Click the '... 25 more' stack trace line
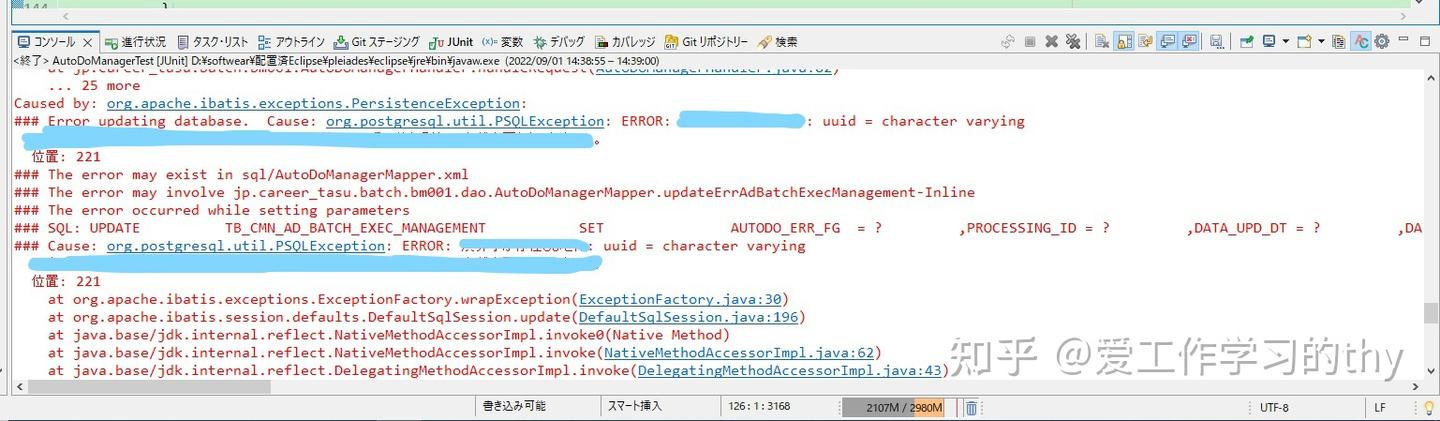This screenshot has height=421, width=1440. pos(94,85)
